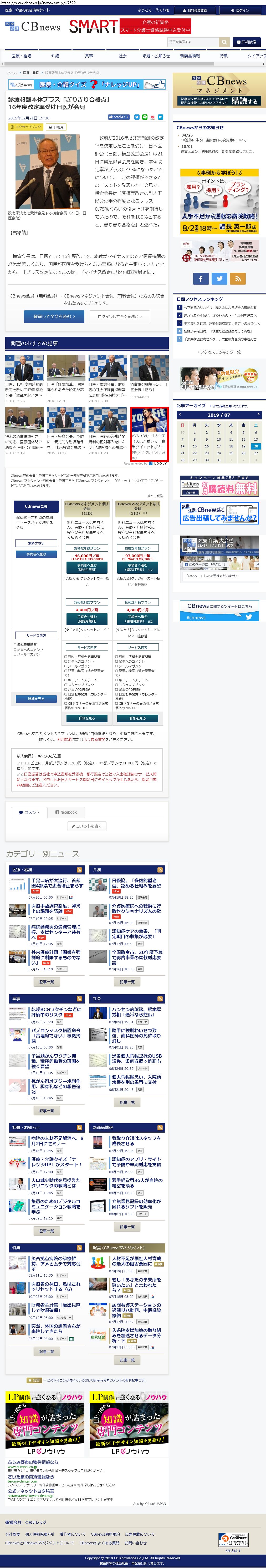Click the ホーム breadcrumb link
The height and width of the screenshot is (1568, 266).
12,72
